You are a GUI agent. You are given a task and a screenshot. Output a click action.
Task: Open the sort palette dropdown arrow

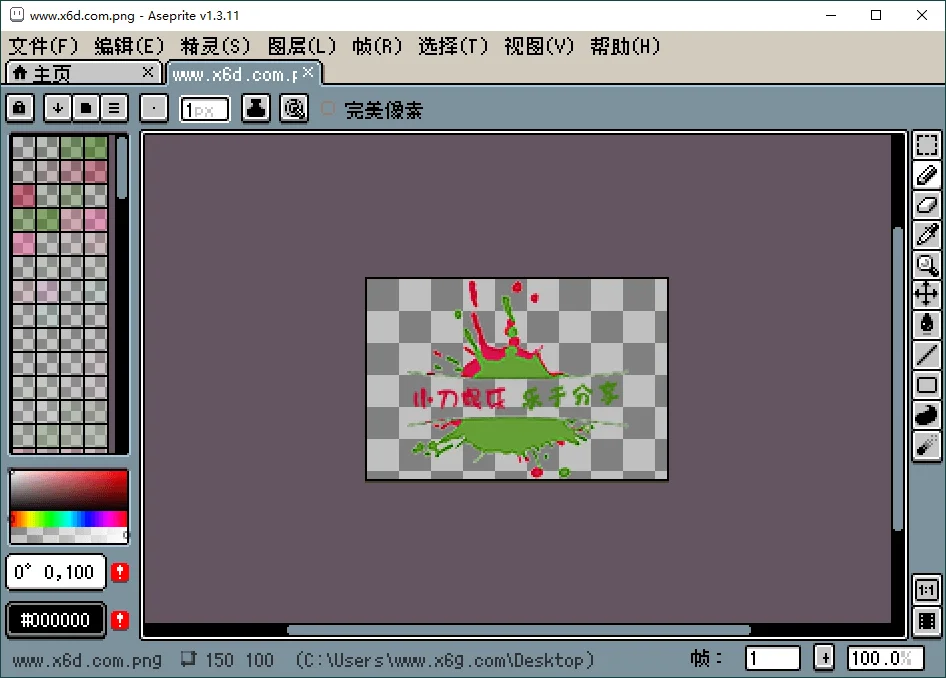pyautogui.click(x=57, y=107)
